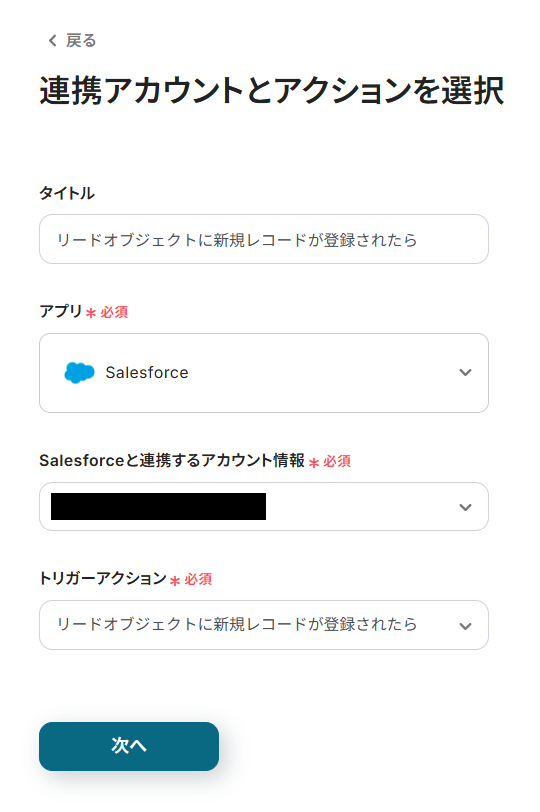Click the 必須 marker beside トリガーアクション
The width and height of the screenshot is (540, 812).
click(198, 579)
